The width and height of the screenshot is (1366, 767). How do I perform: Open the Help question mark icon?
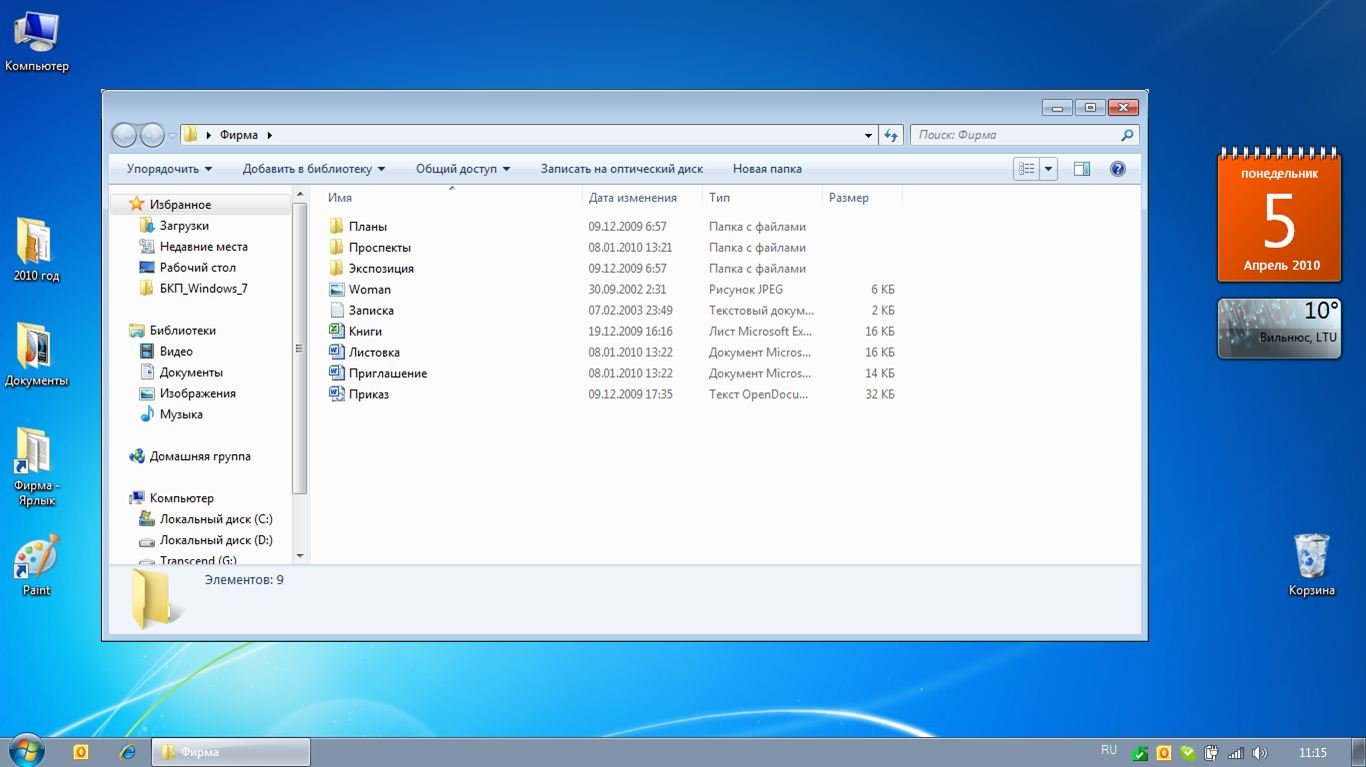pos(1118,169)
